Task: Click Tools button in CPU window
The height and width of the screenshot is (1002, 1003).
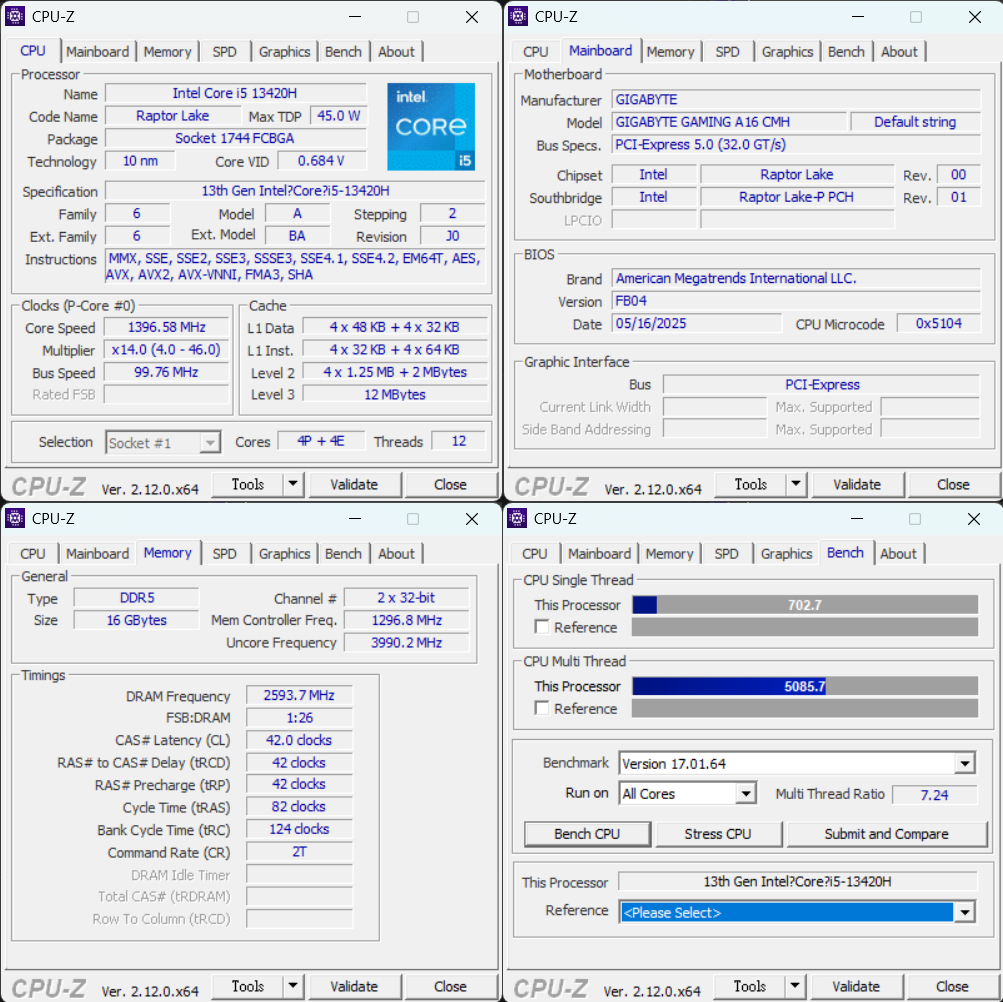Action: pyautogui.click(x=248, y=484)
